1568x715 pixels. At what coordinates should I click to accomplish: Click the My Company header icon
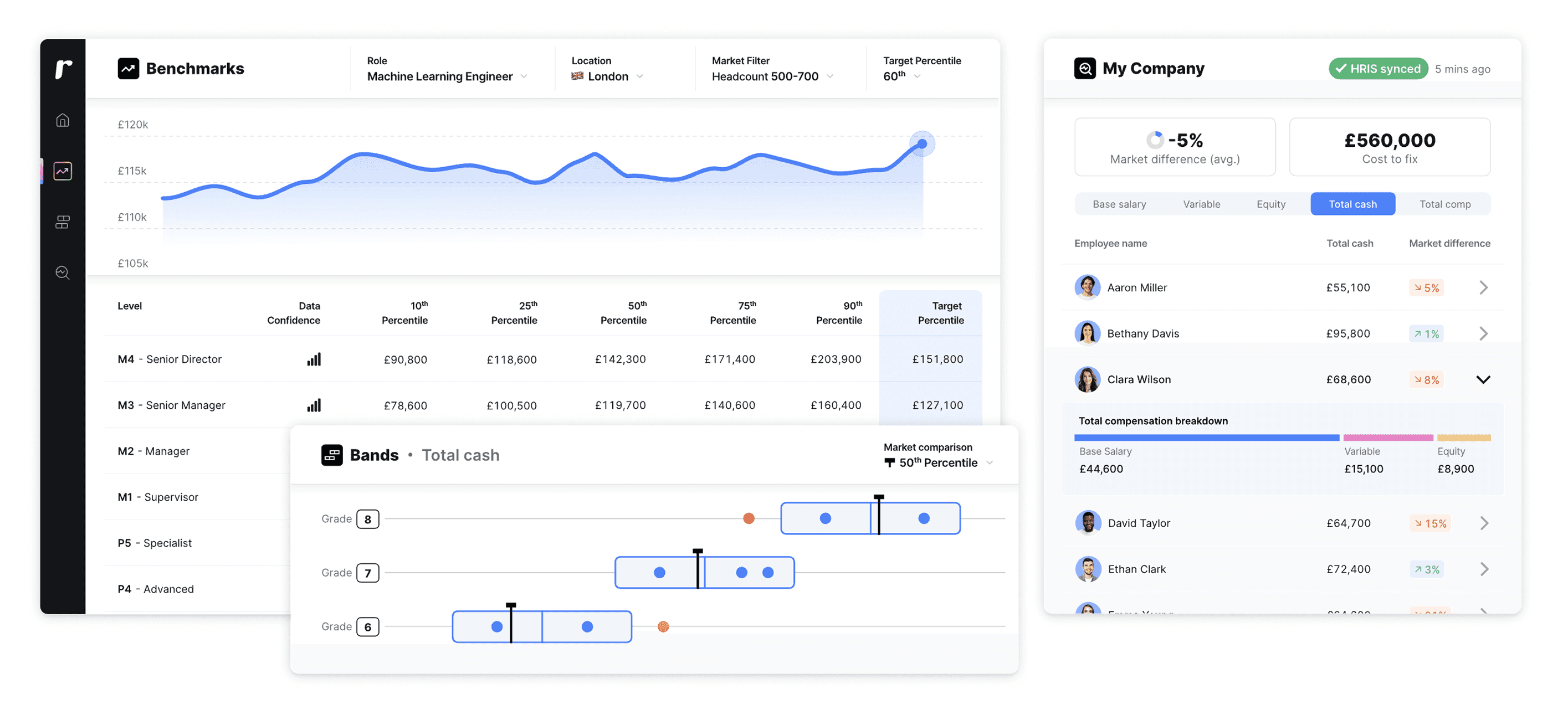pyautogui.click(x=1085, y=69)
